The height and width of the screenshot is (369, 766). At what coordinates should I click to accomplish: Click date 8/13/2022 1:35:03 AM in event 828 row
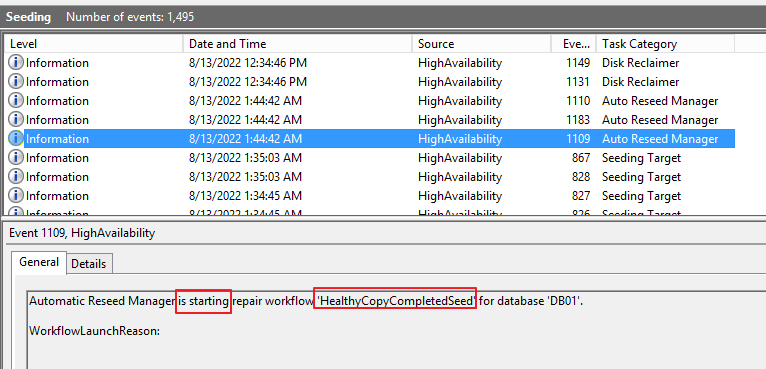245,177
